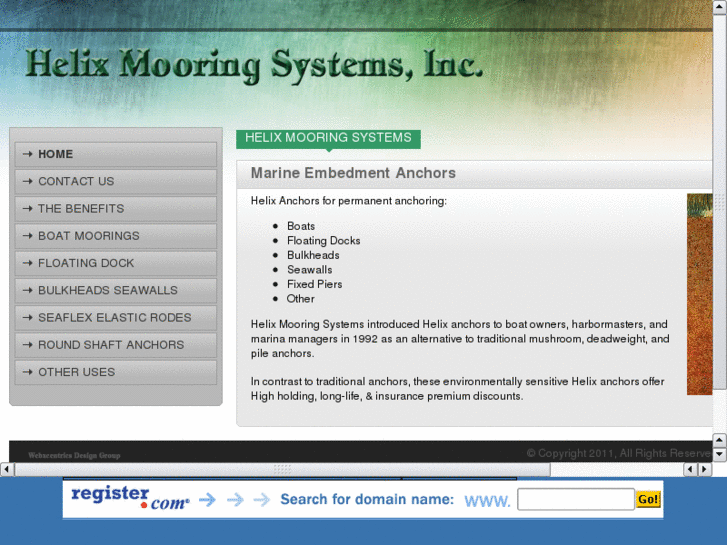This screenshot has width=727, height=545.
Task: Click the 'Boats' list item
Action: click(301, 226)
